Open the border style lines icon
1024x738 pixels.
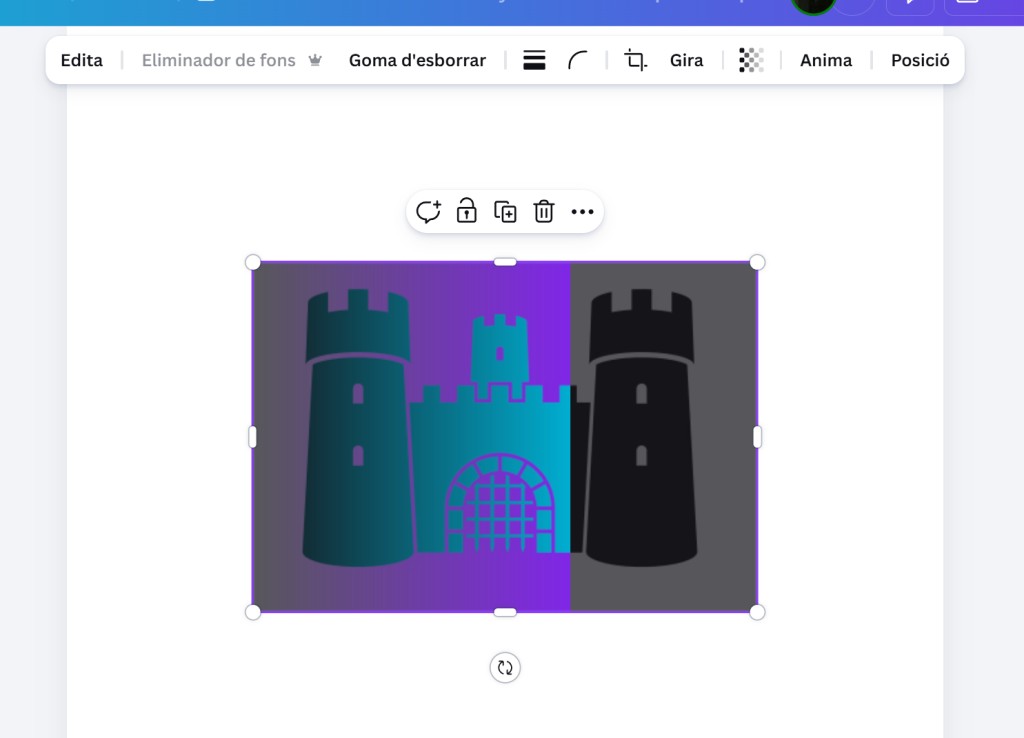point(534,61)
